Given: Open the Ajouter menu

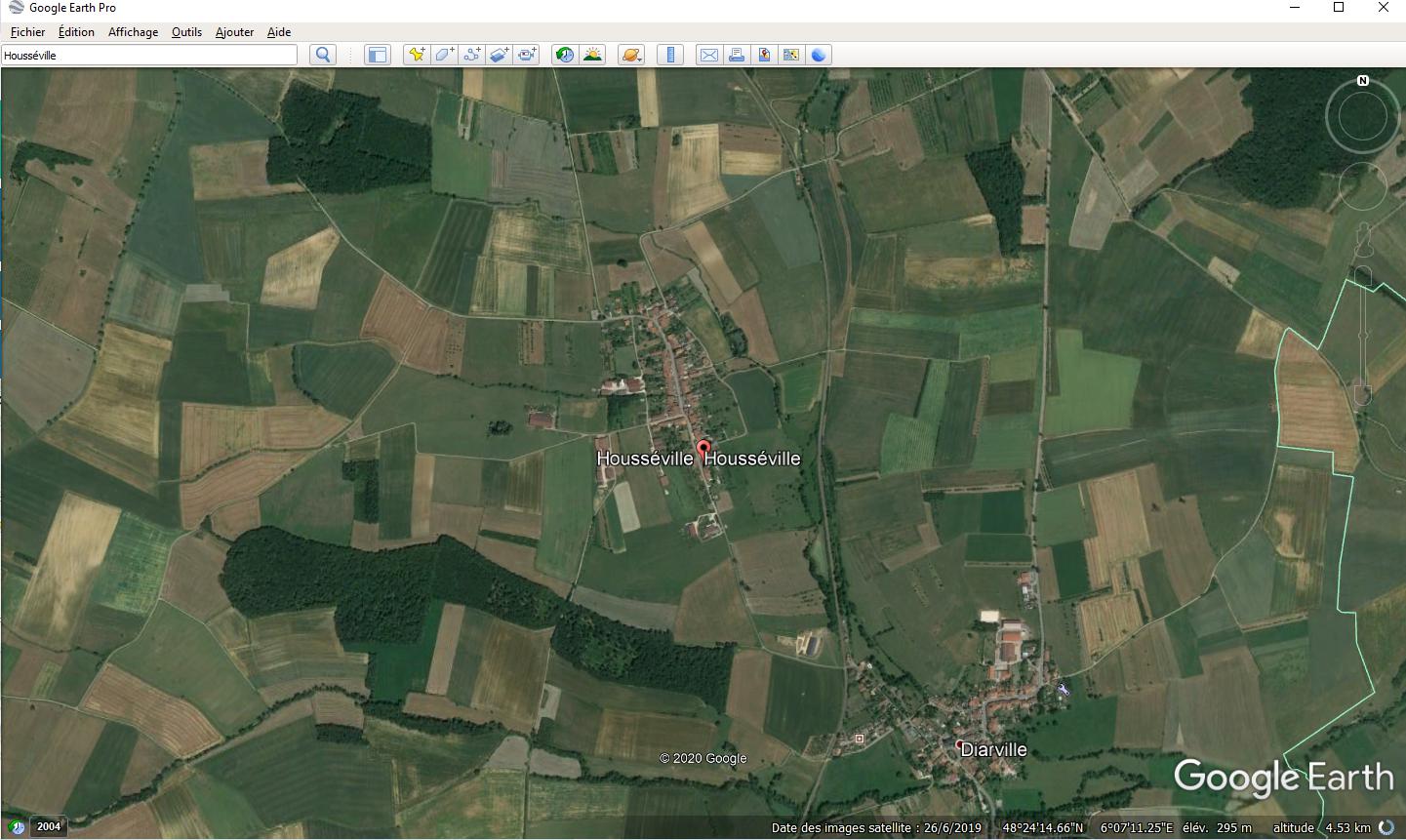Looking at the screenshot, I should [234, 32].
